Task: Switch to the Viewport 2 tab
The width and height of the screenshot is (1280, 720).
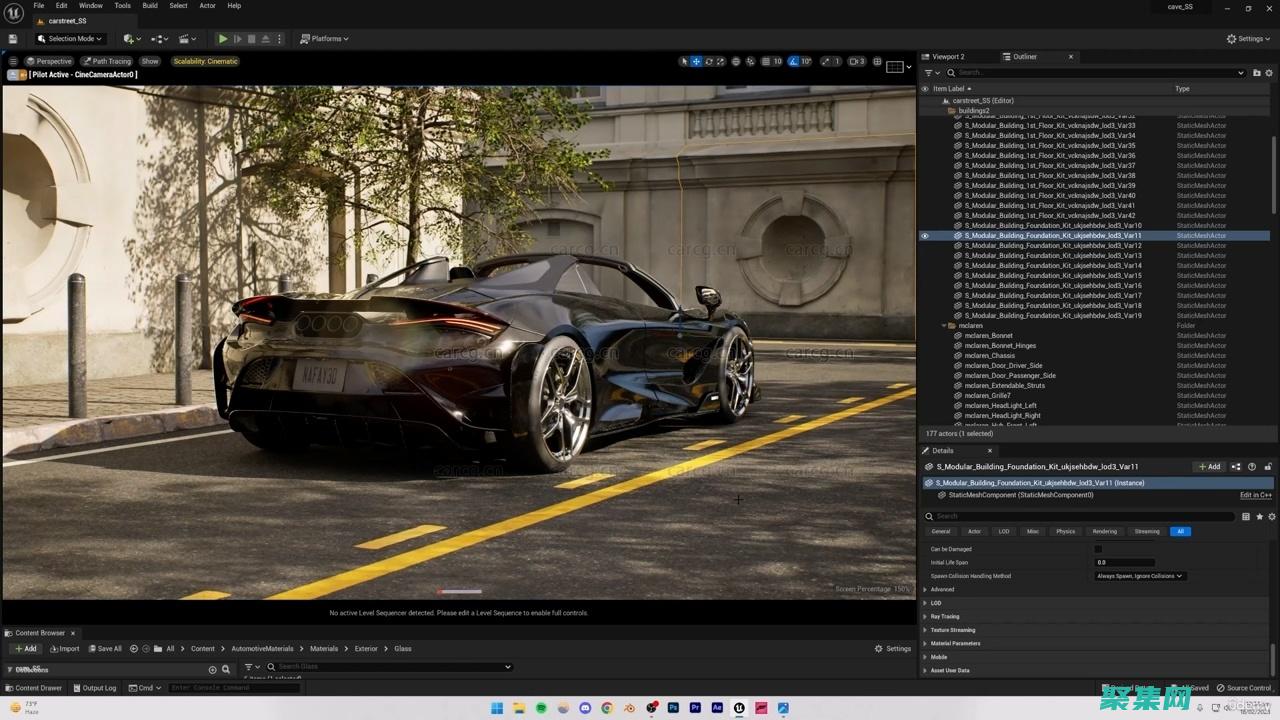Action: tap(948, 57)
